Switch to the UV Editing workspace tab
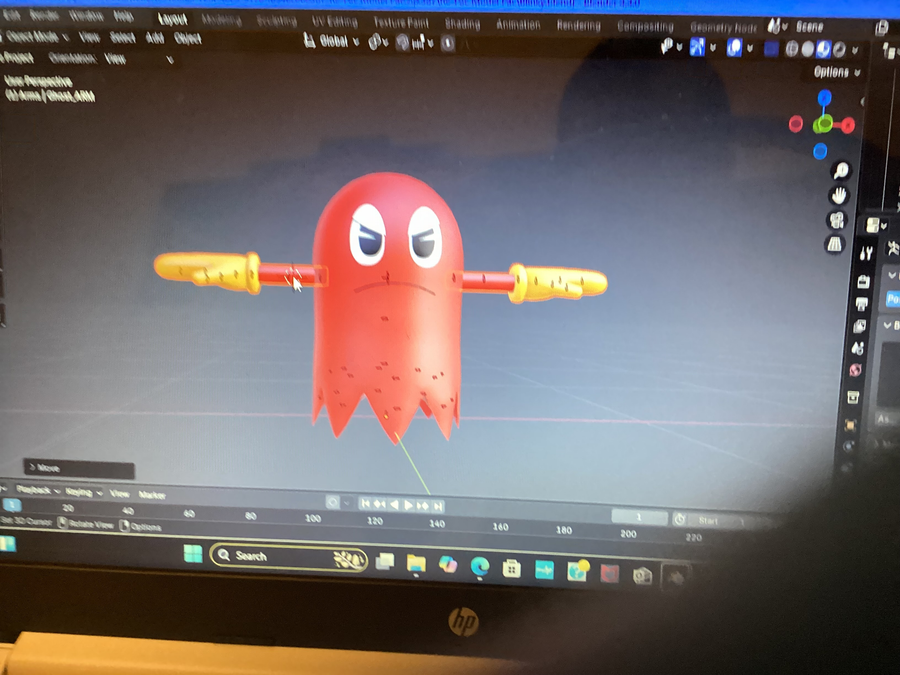Screen dimensions: 900x675 pos(335,22)
